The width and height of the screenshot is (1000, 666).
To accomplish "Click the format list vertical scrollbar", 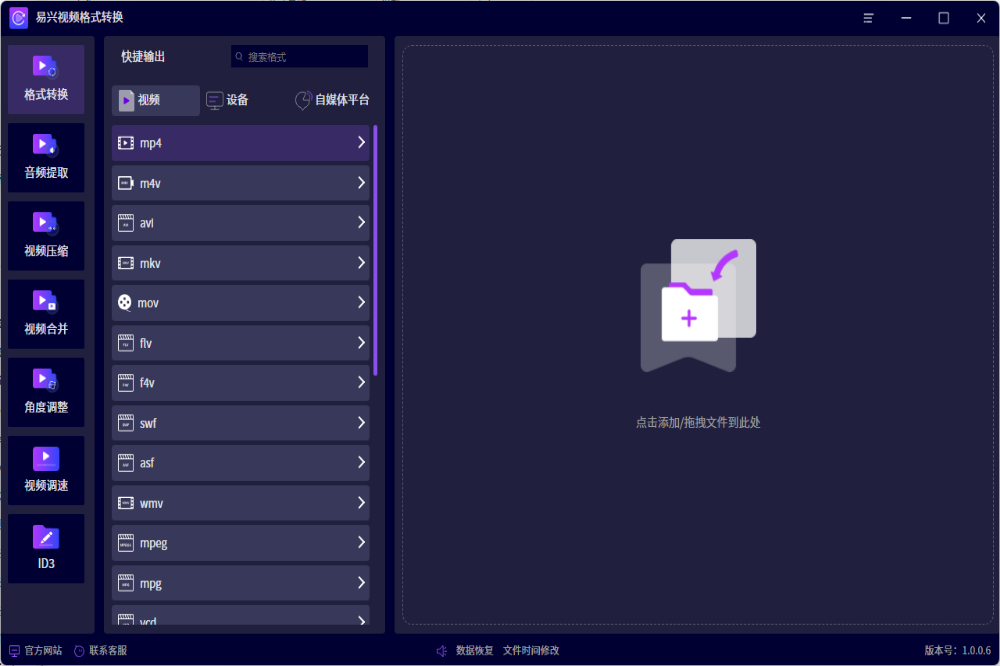I will (375, 250).
